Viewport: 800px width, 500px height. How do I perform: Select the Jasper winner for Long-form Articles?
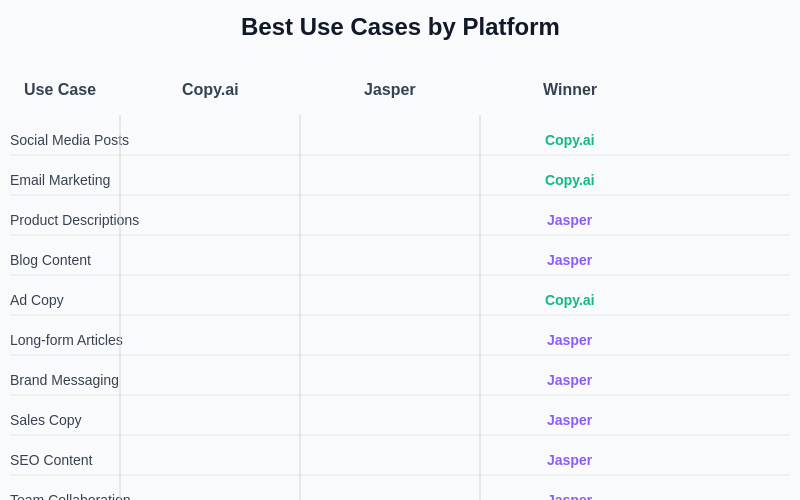[x=569, y=340]
